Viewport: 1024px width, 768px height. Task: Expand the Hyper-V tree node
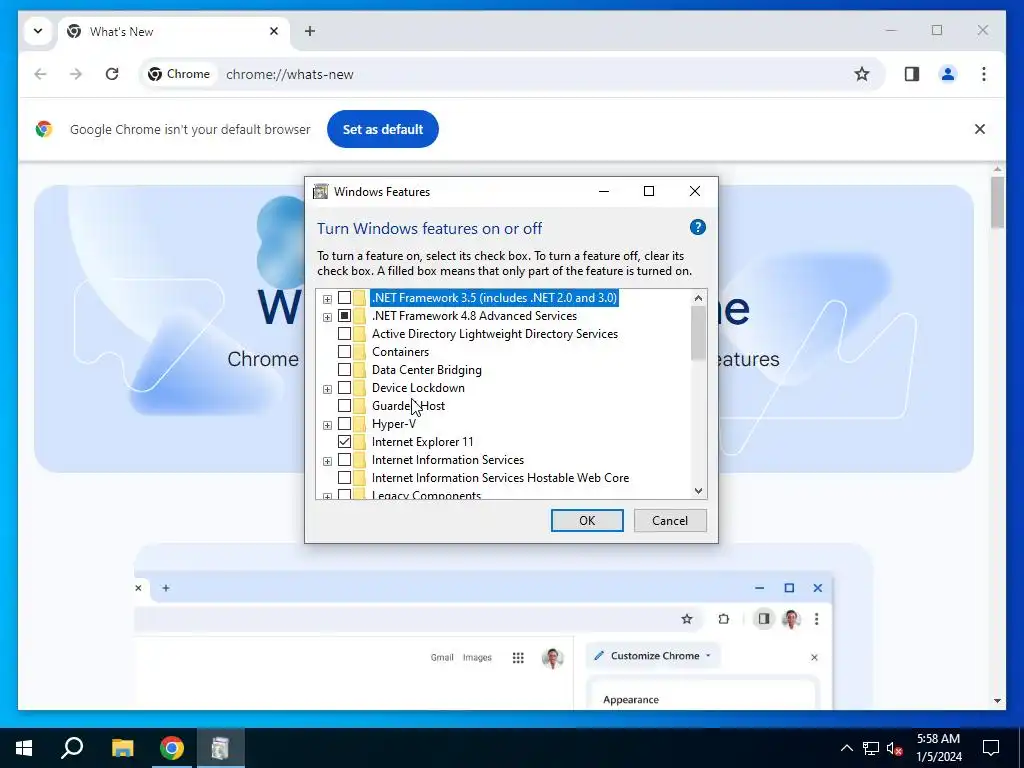pyautogui.click(x=327, y=425)
